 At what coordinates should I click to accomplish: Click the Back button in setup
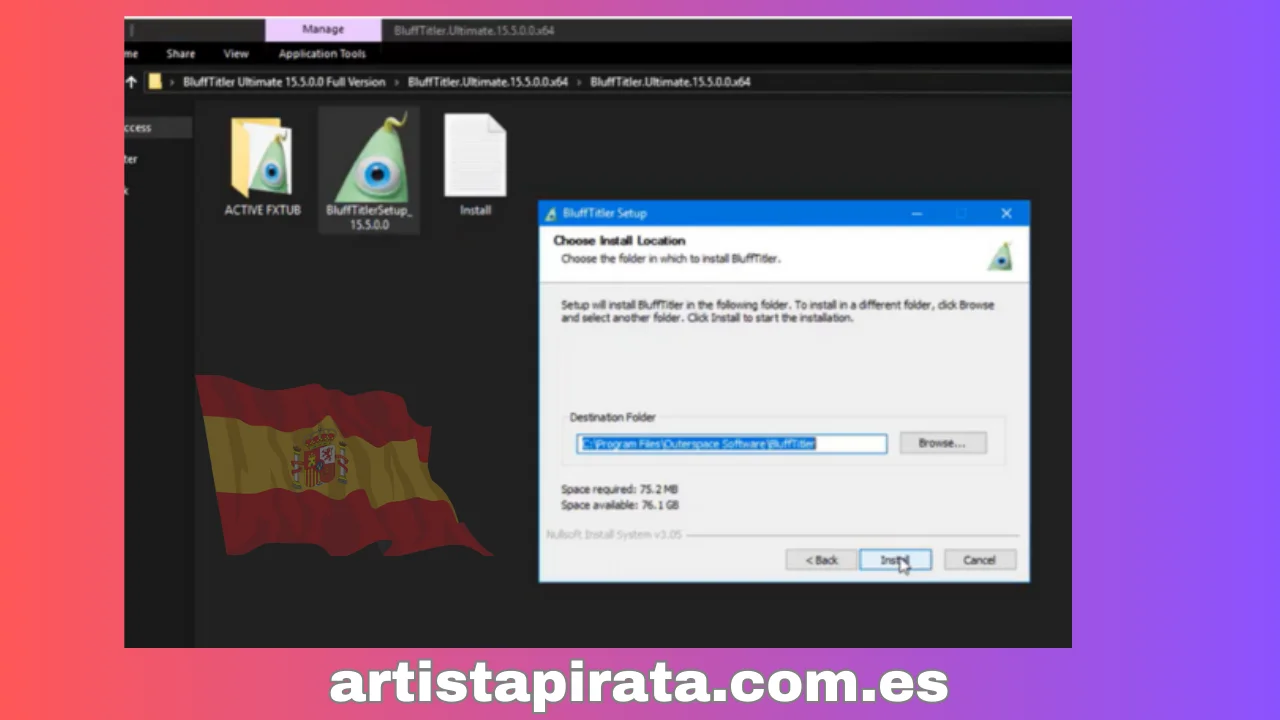821,560
